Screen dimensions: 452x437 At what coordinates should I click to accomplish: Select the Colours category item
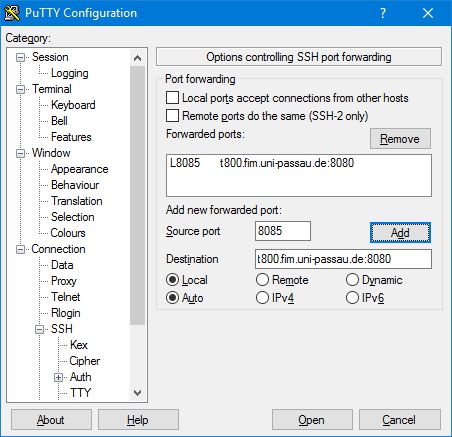tap(68, 233)
